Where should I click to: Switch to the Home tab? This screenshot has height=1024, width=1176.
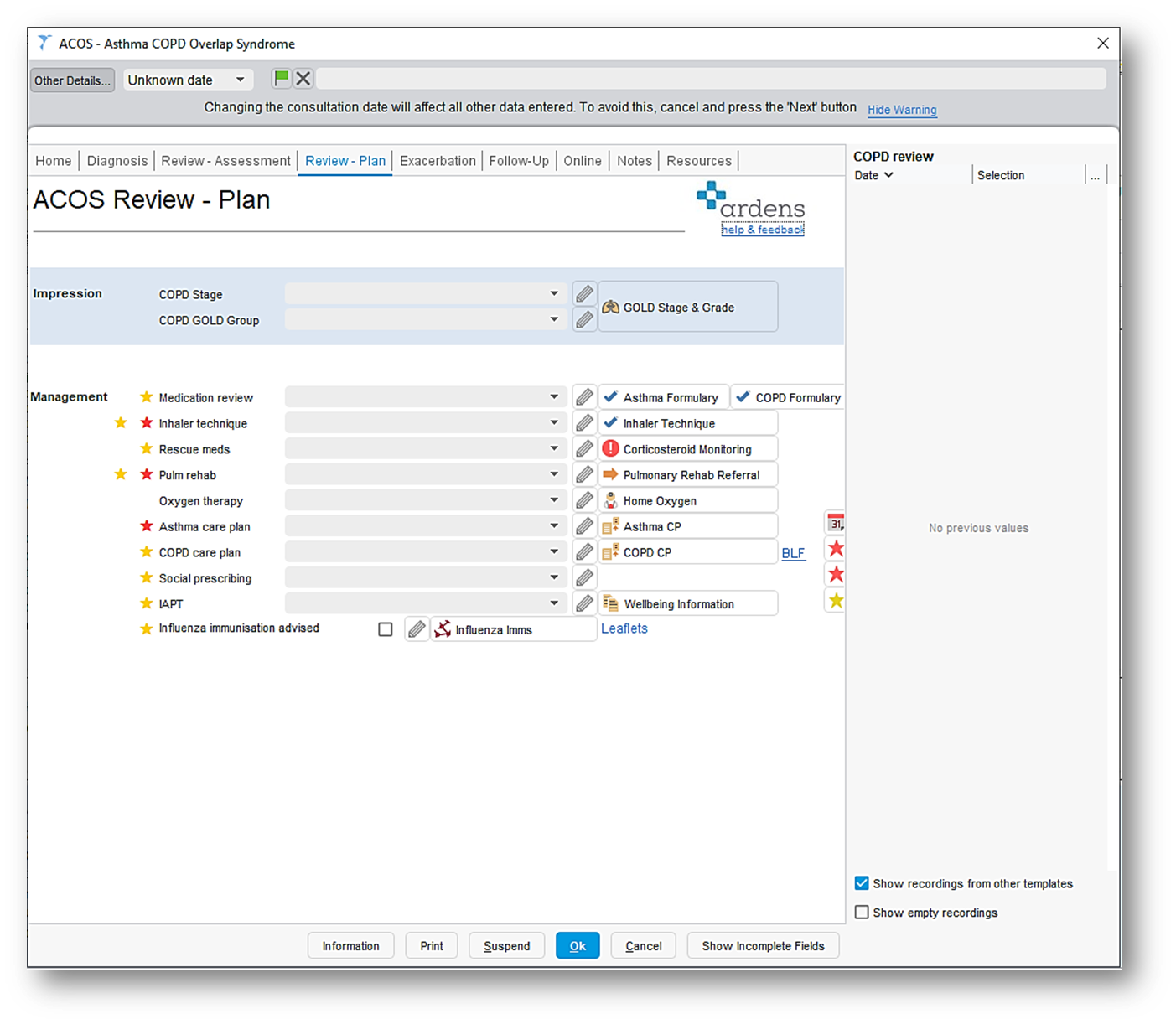coord(54,161)
